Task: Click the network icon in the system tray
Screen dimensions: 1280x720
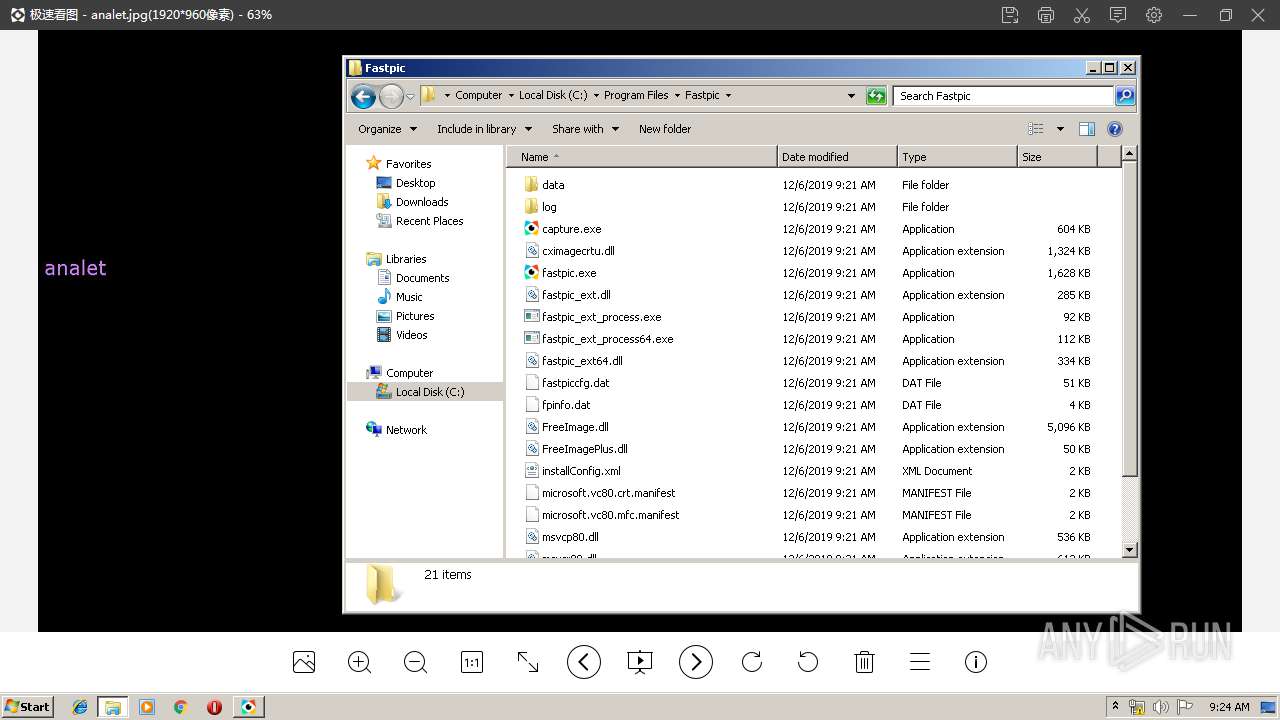Action: [x=1137, y=707]
